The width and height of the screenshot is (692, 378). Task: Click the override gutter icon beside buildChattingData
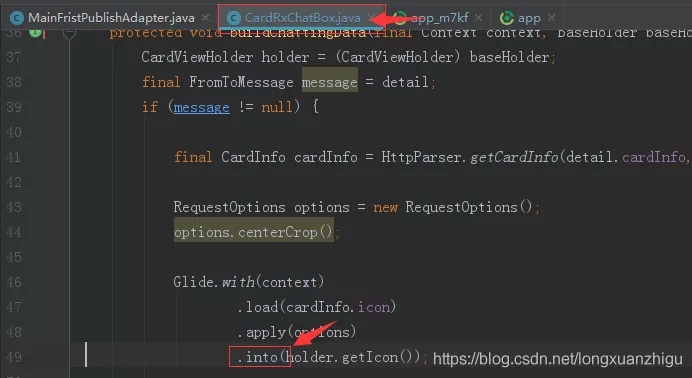tap(36, 32)
